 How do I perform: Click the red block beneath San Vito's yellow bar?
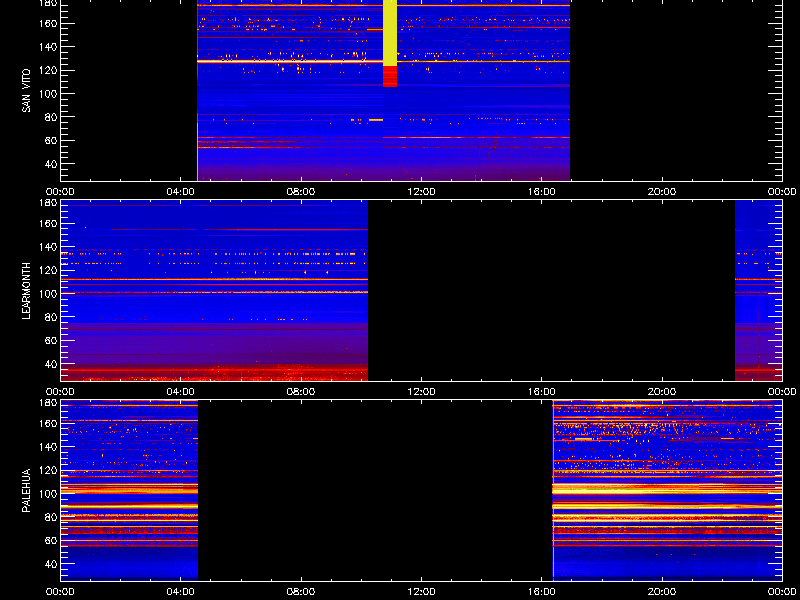pyautogui.click(x=390, y=77)
